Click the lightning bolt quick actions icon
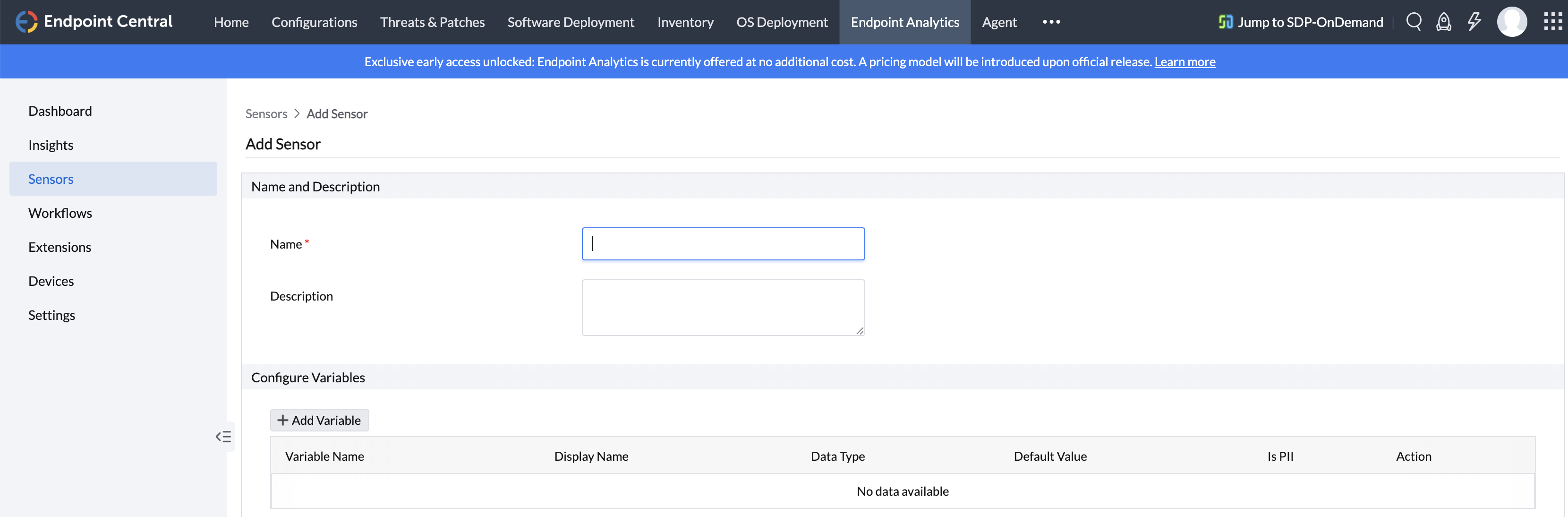 (x=1474, y=22)
